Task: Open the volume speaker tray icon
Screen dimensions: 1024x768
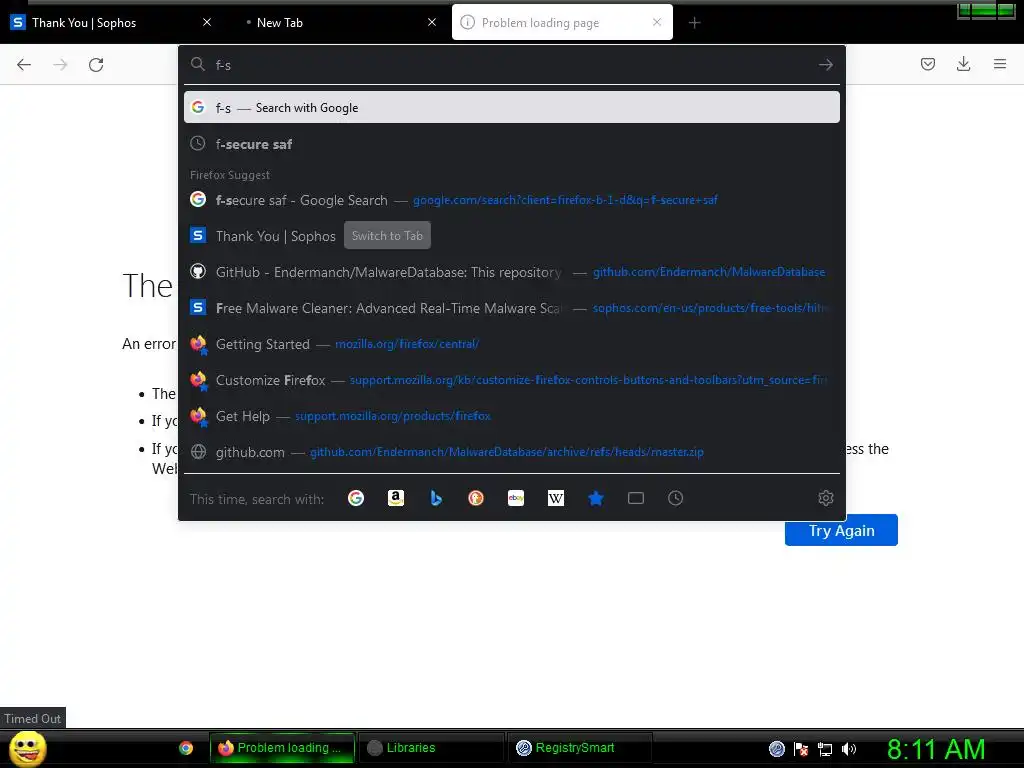Action: pos(848,749)
